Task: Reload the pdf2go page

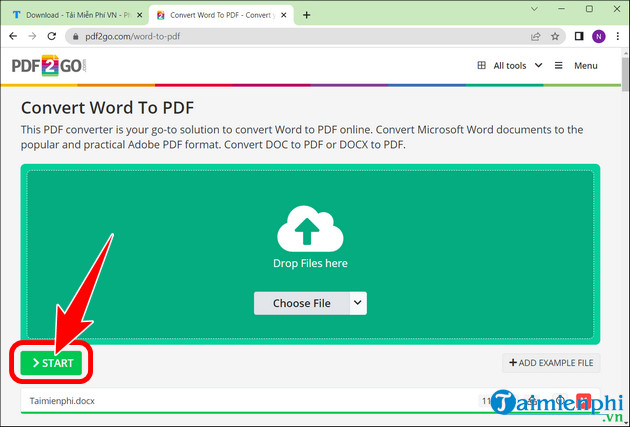Action: pos(52,37)
